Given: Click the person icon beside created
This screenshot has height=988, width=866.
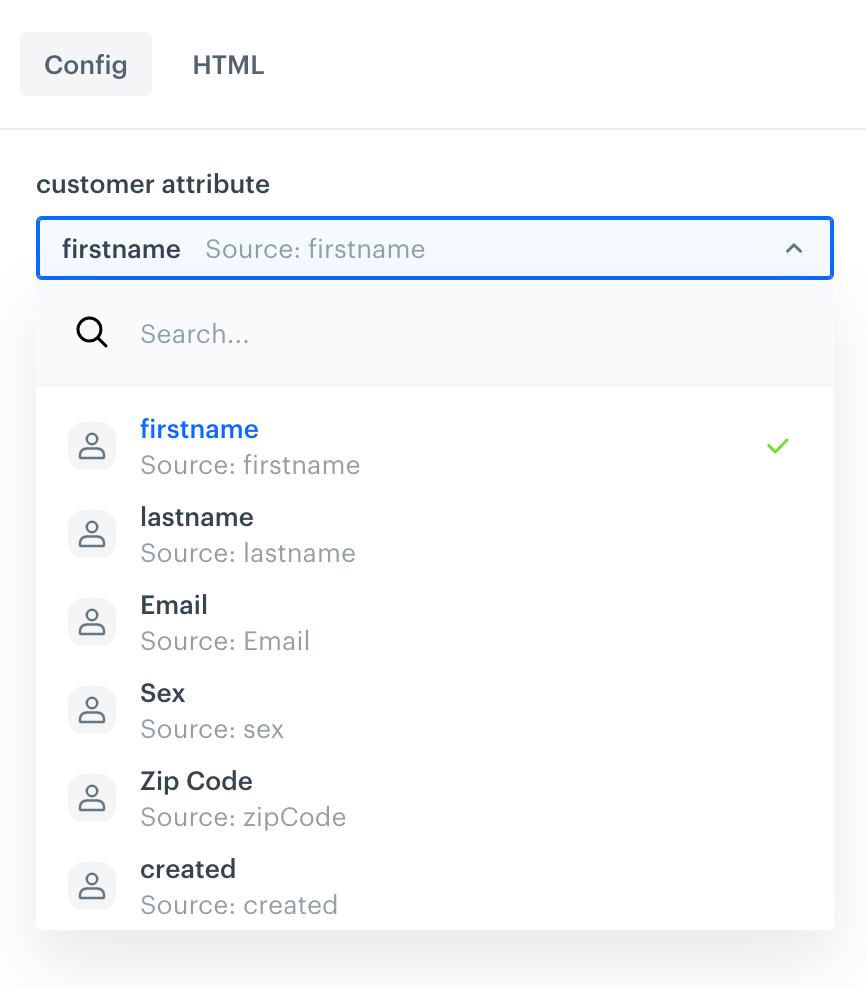Looking at the screenshot, I should coord(92,886).
